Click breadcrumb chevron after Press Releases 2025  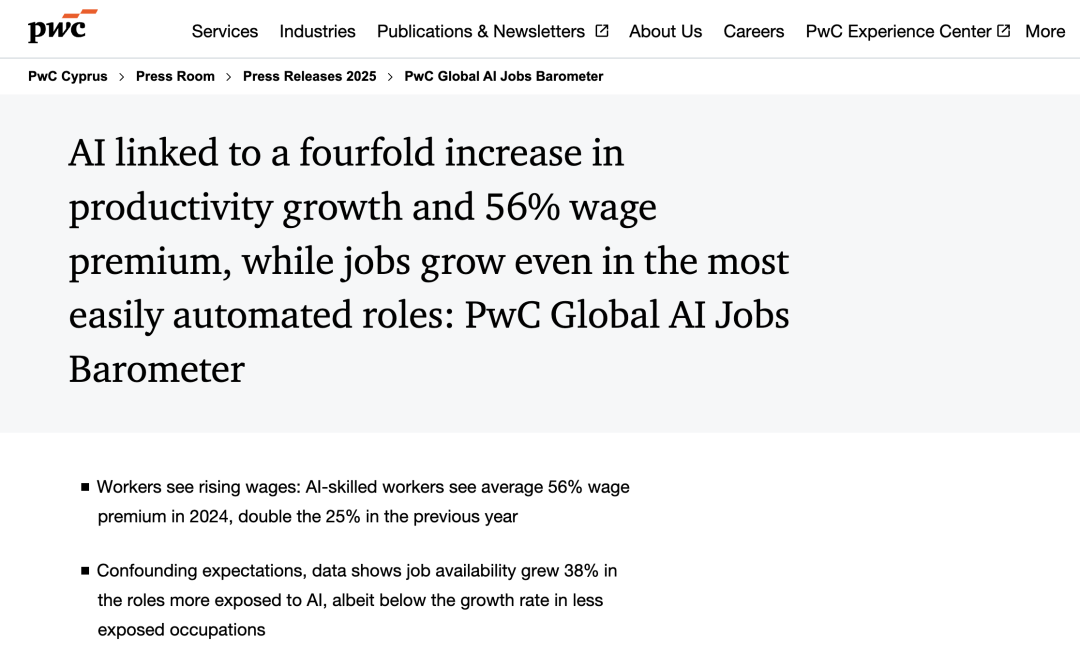point(391,77)
